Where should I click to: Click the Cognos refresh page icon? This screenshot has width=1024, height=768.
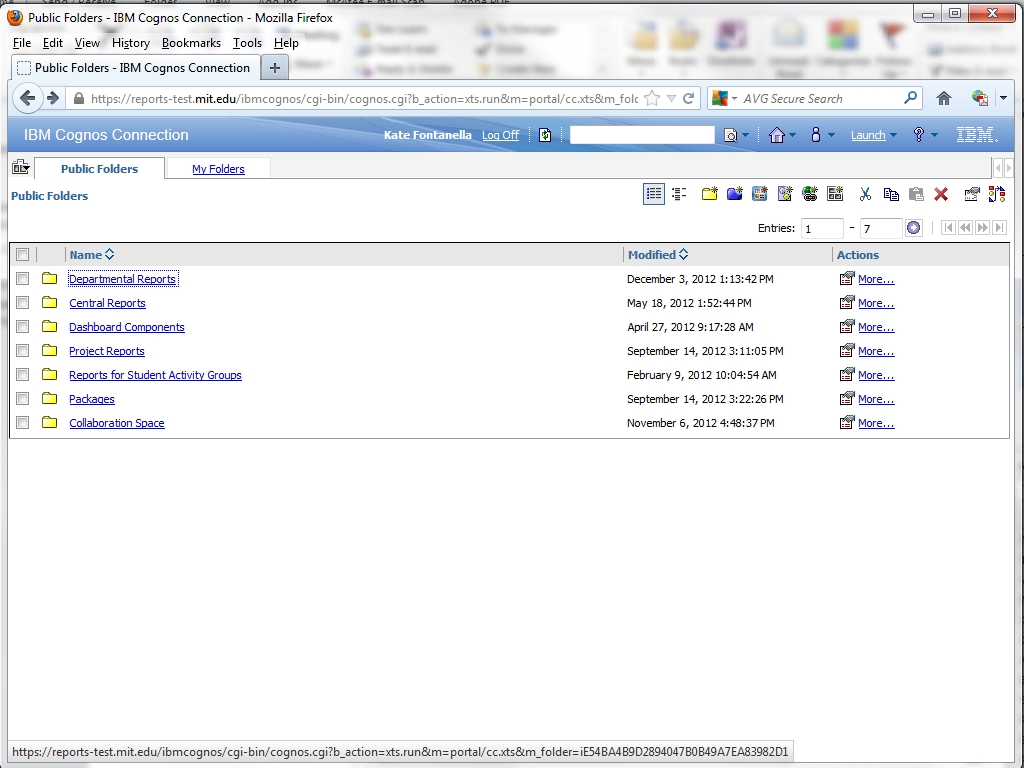click(545, 135)
